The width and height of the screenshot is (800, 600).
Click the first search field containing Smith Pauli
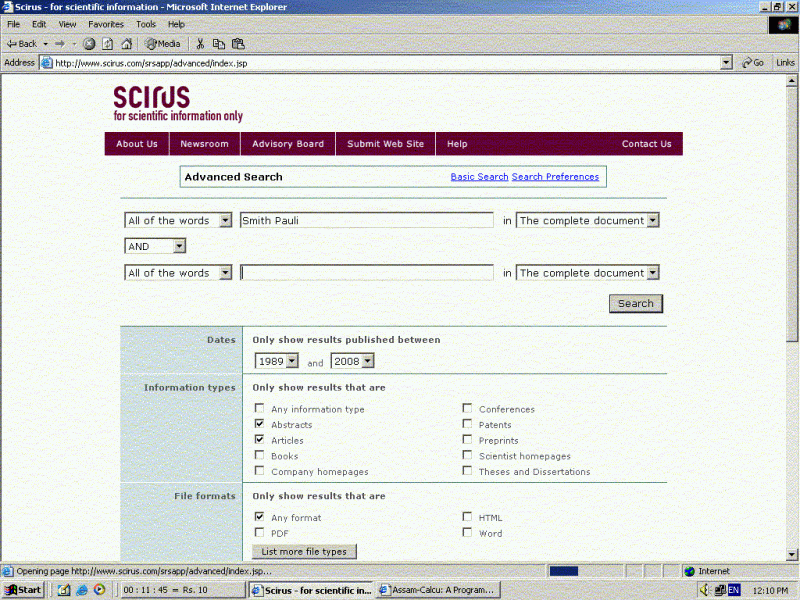366,220
